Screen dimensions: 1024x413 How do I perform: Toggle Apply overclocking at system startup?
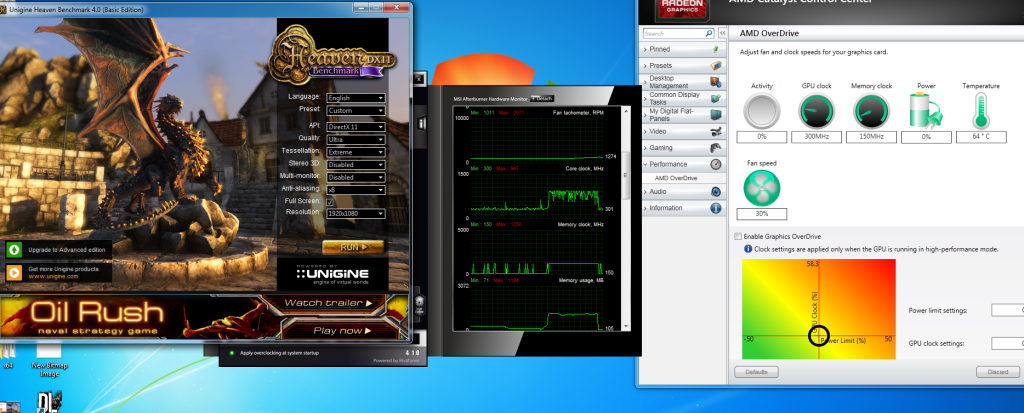[x=232, y=353]
